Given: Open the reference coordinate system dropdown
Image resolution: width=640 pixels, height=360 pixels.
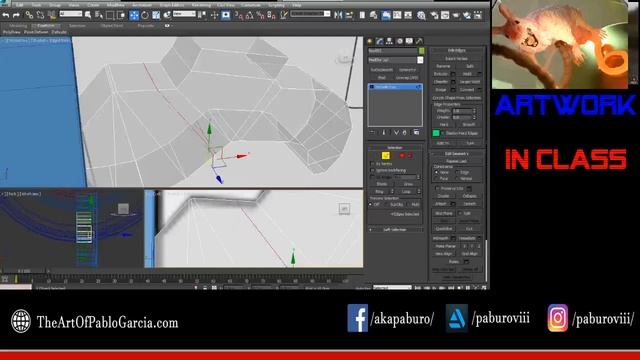Looking at the screenshot, I should tap(184, 14).
